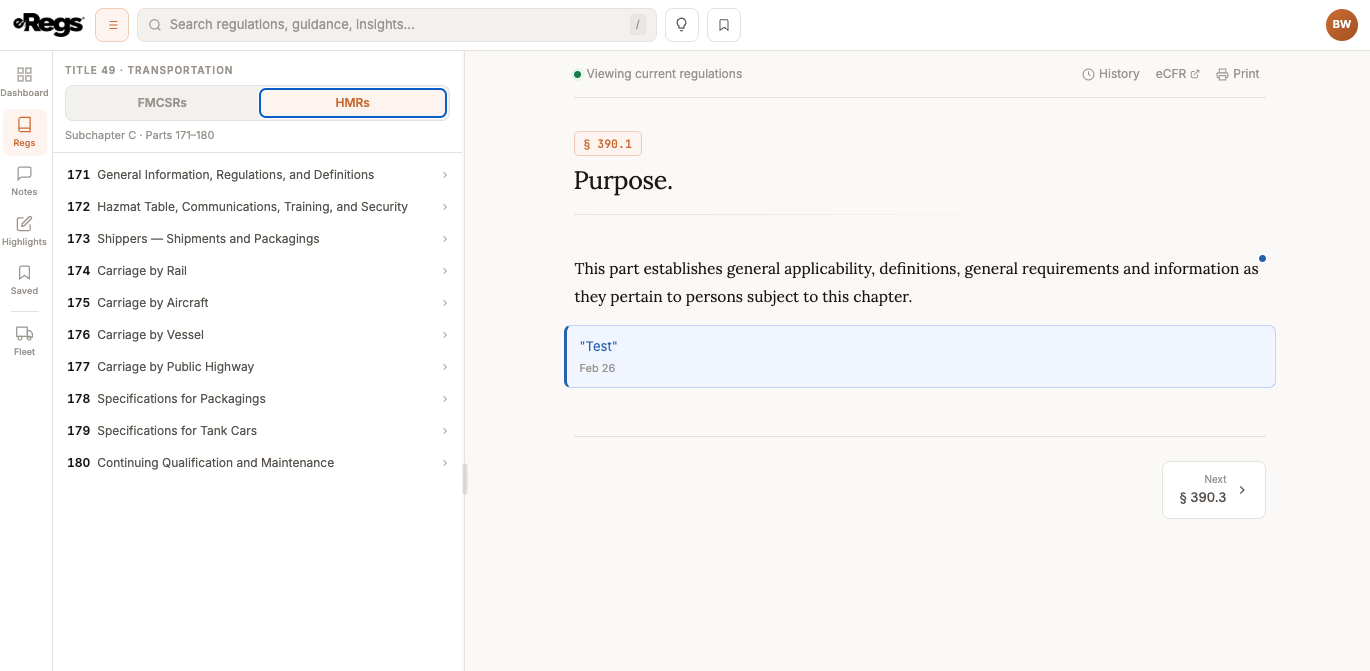Click the slash shortcut badge in search
This screenshot has width=1370, height=671.
(637, 25)
